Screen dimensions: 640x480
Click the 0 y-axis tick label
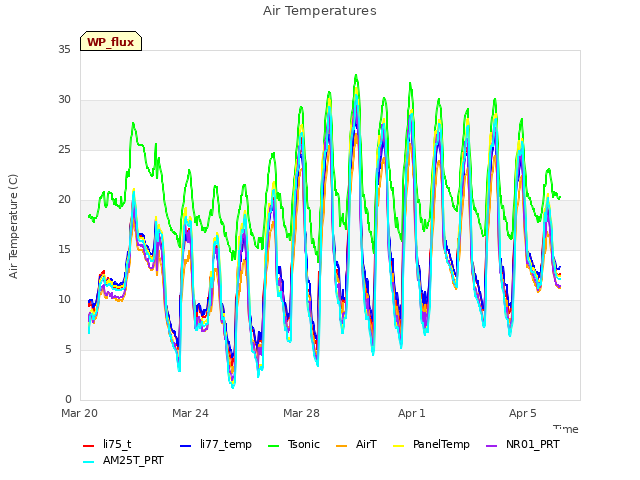[68, 400]
